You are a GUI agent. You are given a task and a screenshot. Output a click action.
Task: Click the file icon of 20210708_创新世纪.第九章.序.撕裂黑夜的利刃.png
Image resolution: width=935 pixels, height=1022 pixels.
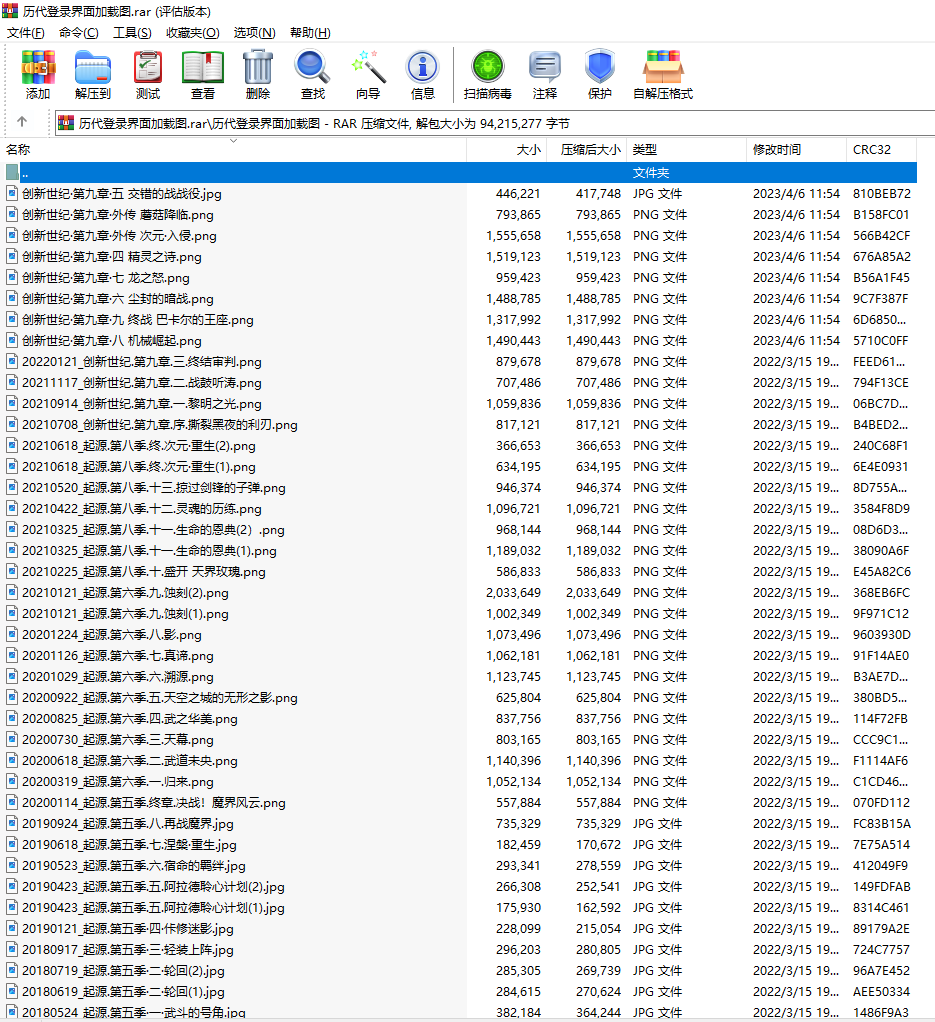point(12,424)
